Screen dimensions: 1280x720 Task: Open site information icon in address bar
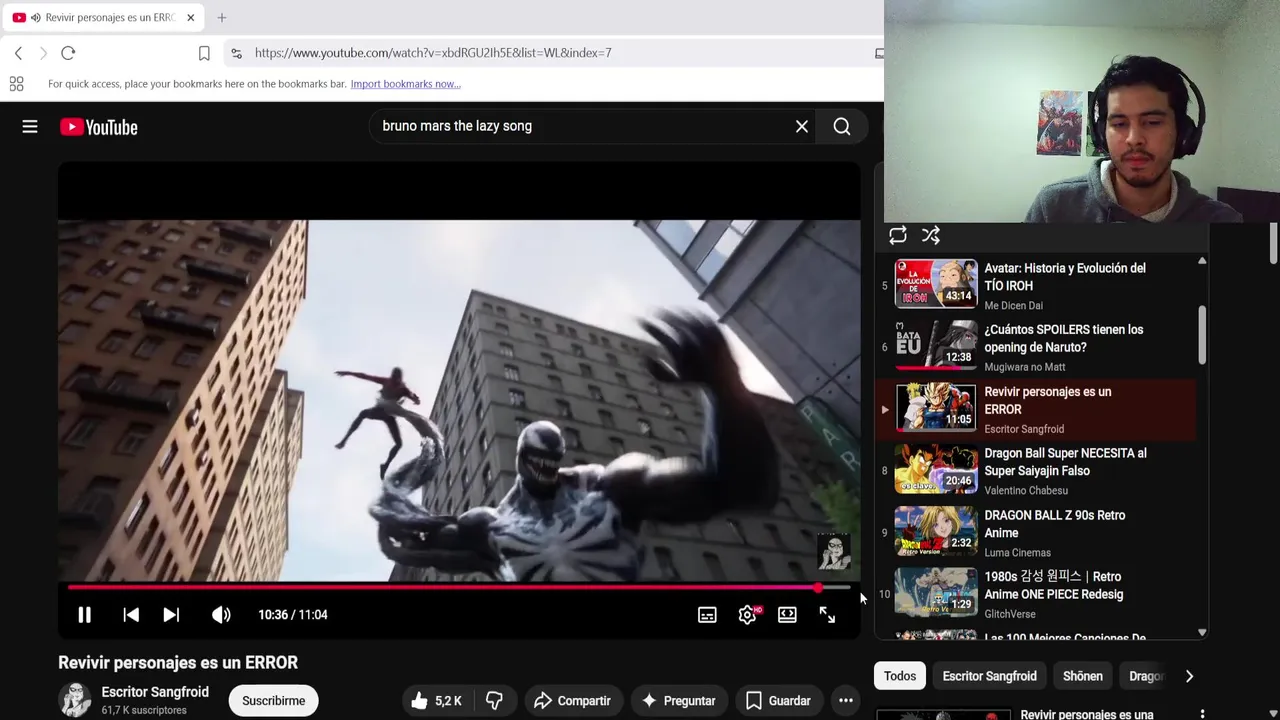(235, 53)
